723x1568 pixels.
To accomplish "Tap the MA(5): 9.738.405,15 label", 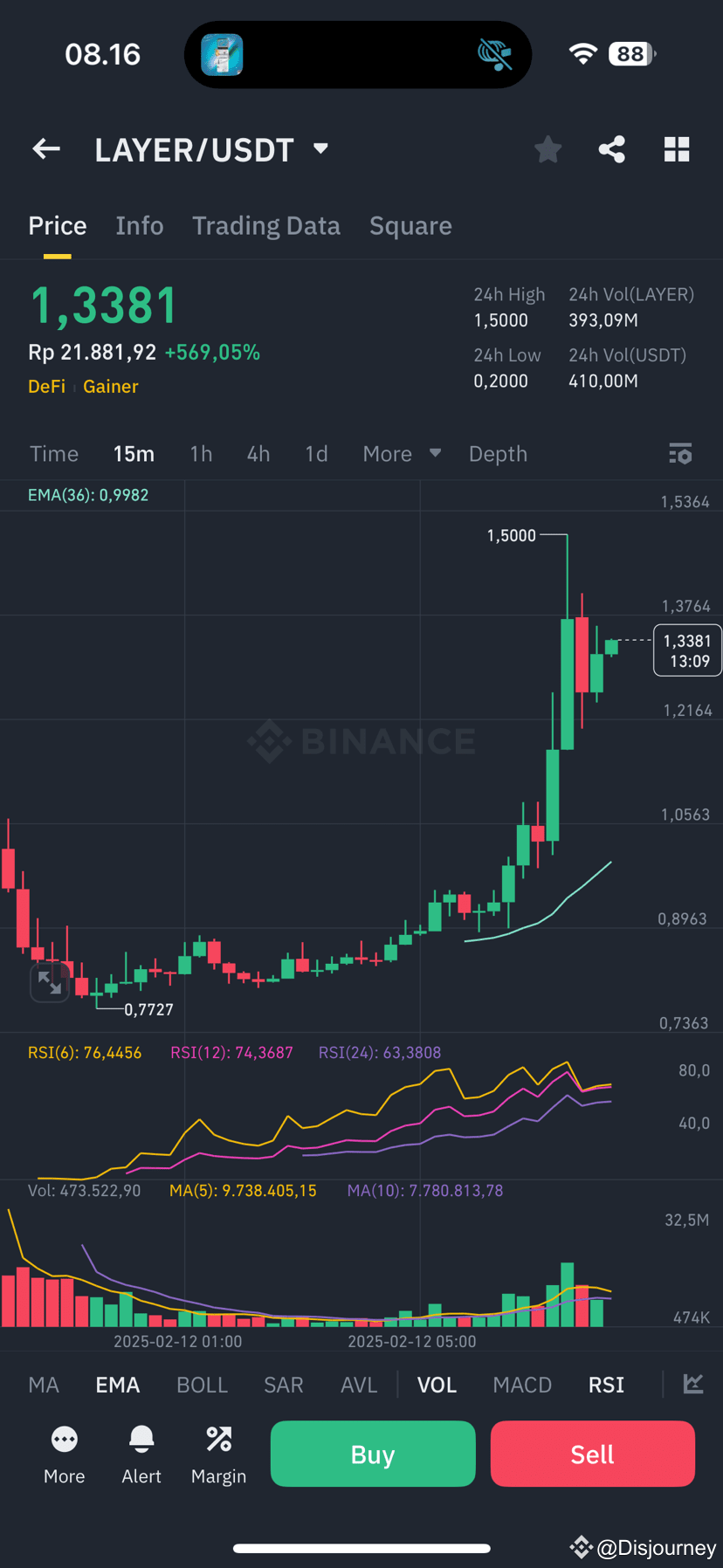I will (x=243, y=1191).
